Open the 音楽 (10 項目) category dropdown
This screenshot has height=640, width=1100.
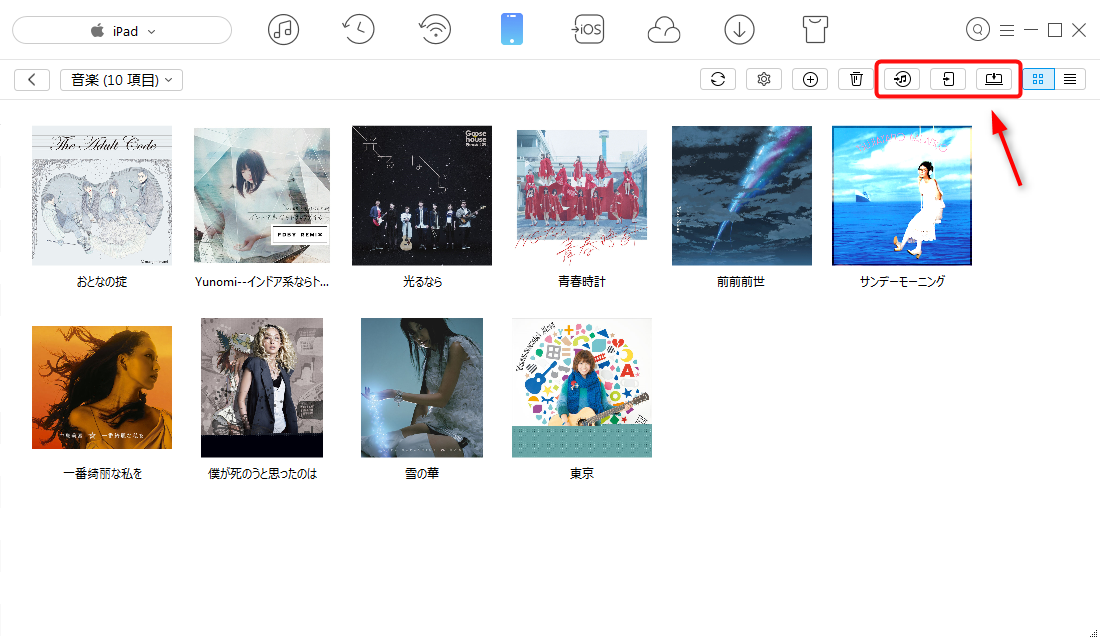(121, 80)
